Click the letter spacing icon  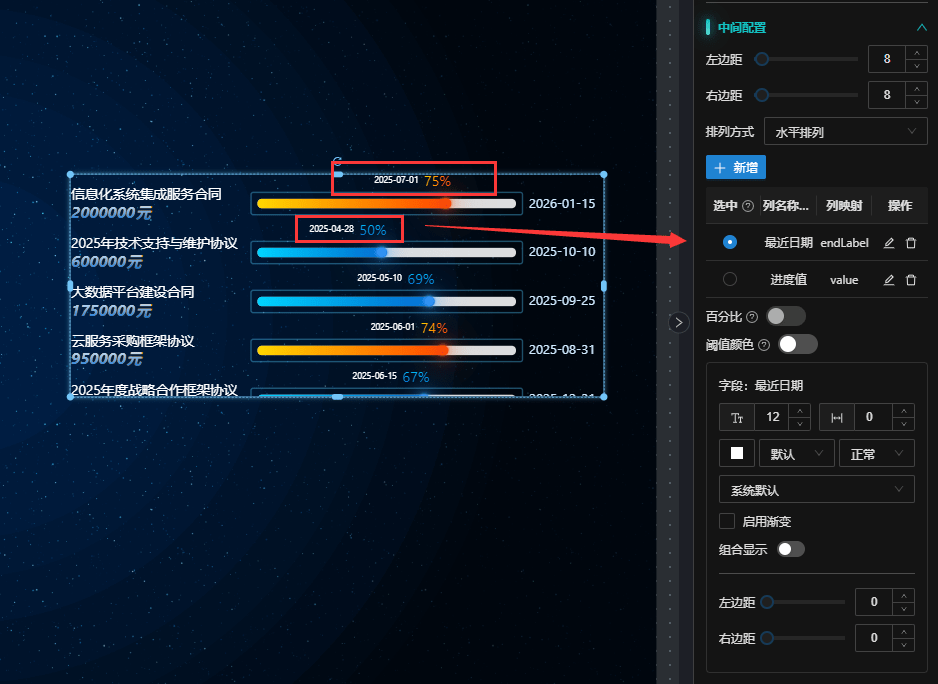click(837, 417)
